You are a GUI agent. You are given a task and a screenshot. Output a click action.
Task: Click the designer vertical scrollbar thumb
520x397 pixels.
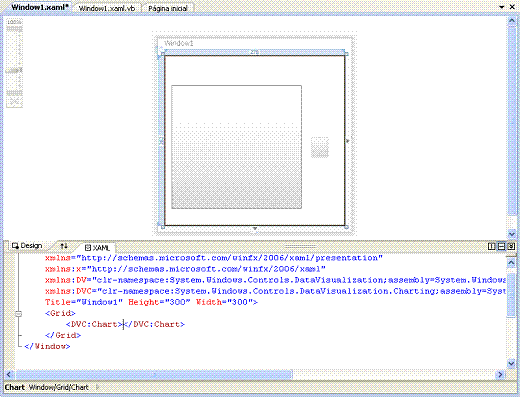512,120
